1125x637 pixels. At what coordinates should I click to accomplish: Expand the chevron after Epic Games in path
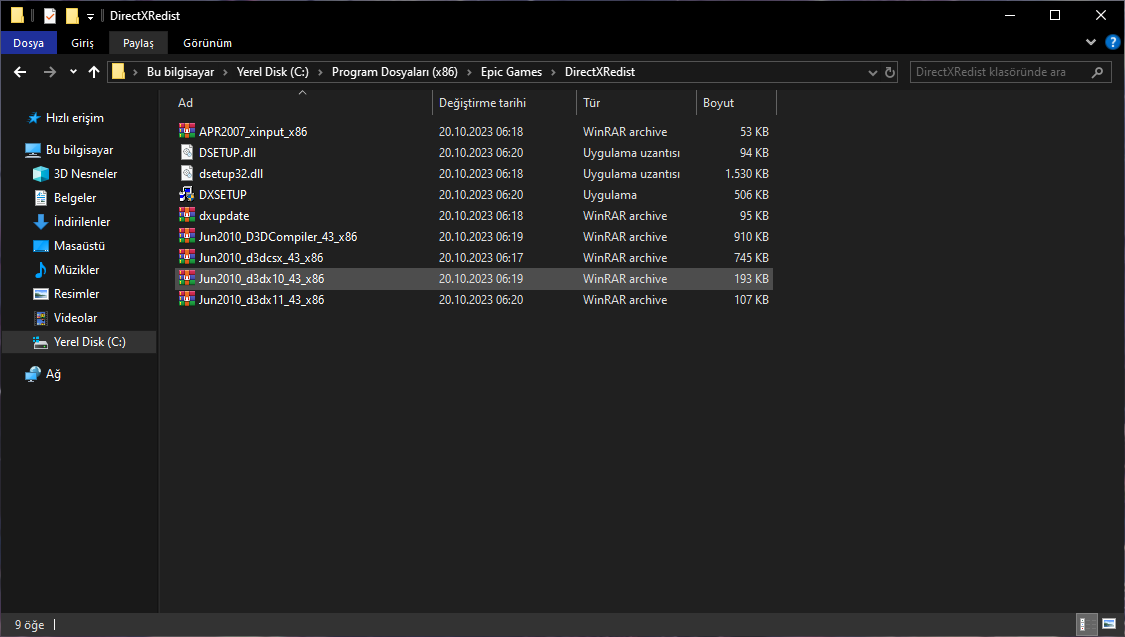[553, 72]
